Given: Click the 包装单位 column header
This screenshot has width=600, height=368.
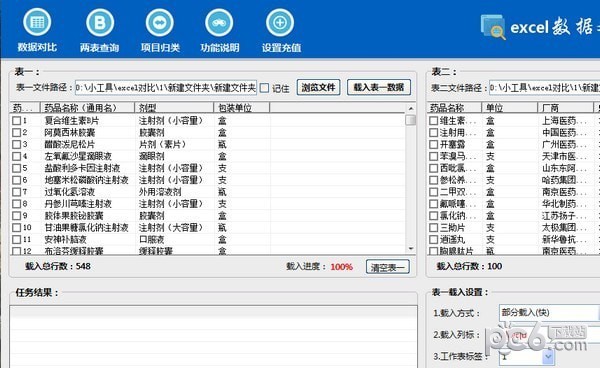Looking at the screenshot, I should (x=242, y=108).
